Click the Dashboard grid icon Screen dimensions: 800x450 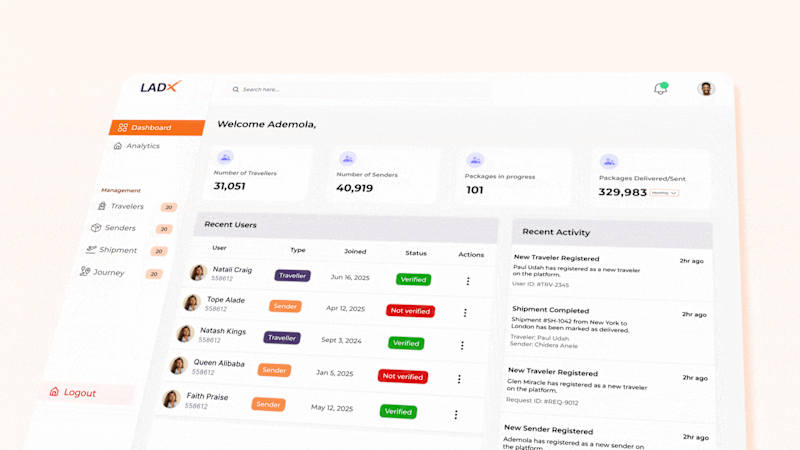pos(123,128)
